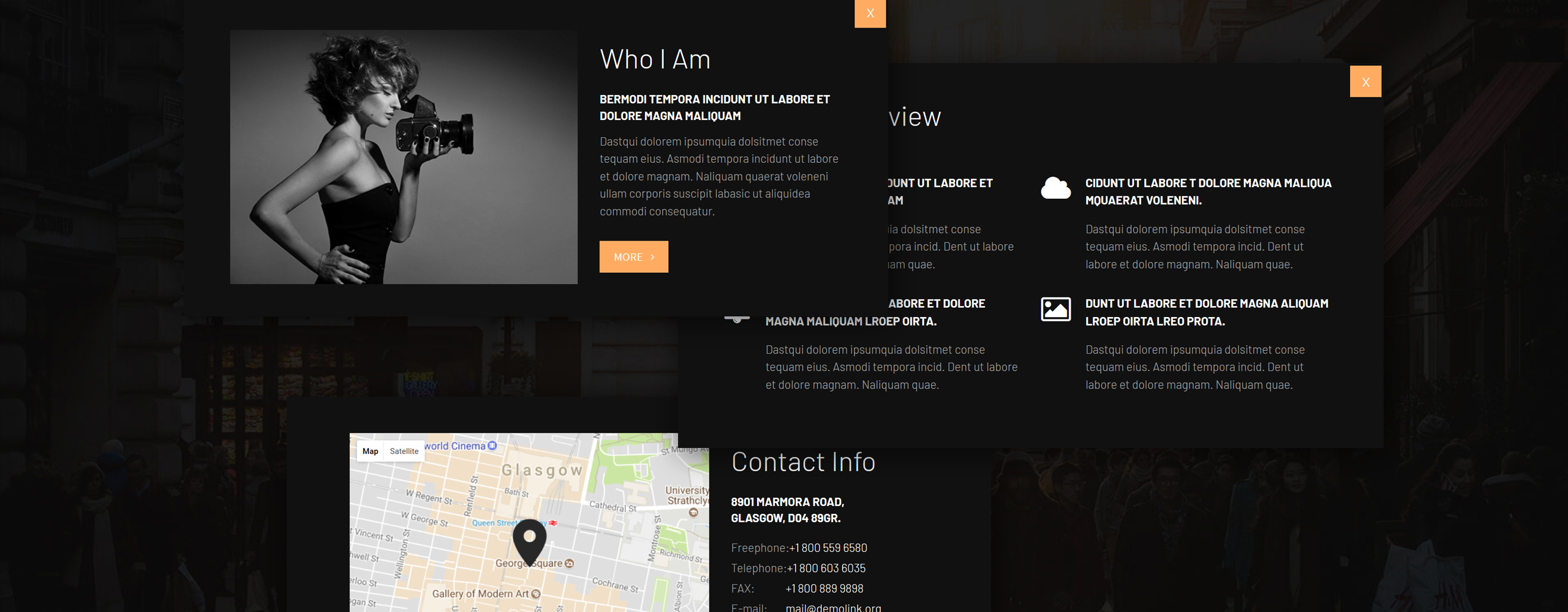Click the picture frame icon
Image resolution: width=1568 pixels, height=612 pixels.
1055,309
